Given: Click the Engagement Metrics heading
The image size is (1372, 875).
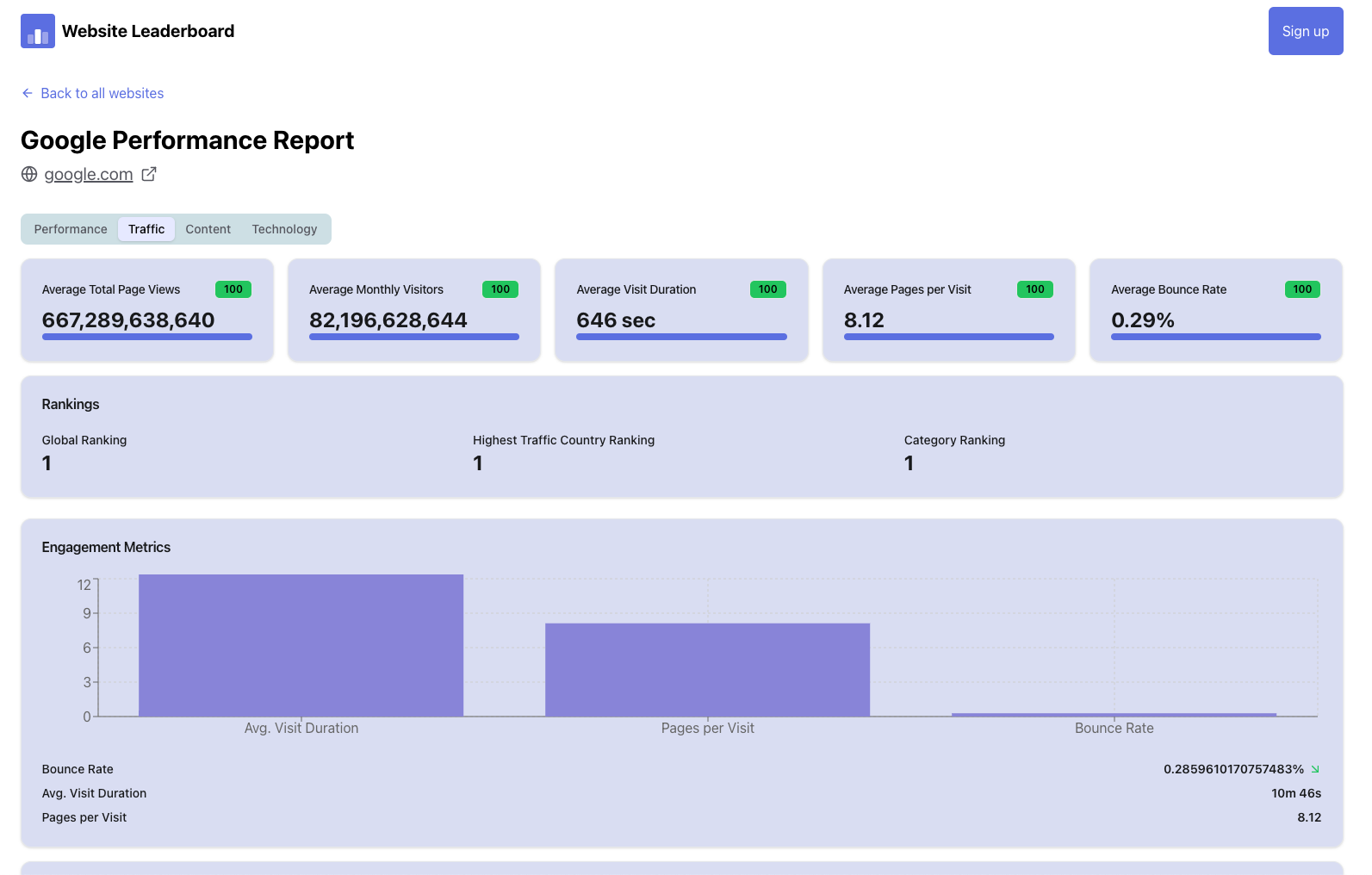Looking at the screenshot, I should (x=106, y=547).
